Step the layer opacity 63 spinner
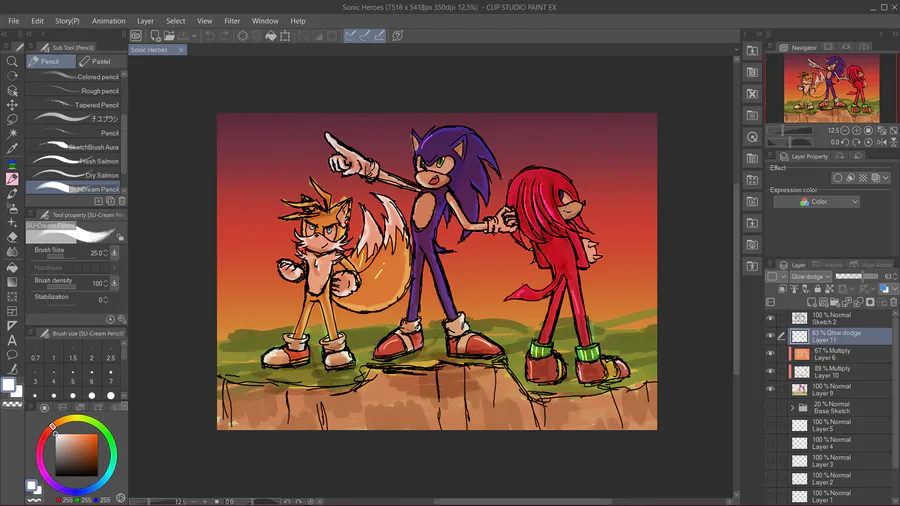 895,277
